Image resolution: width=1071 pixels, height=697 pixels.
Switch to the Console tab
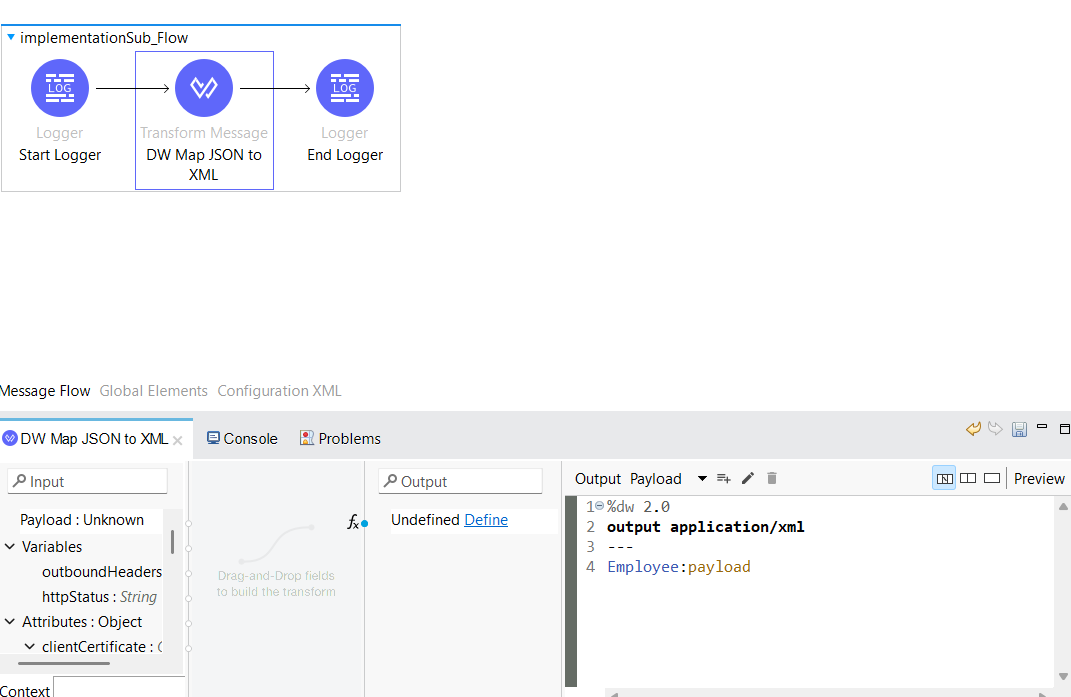coord(241,438)
